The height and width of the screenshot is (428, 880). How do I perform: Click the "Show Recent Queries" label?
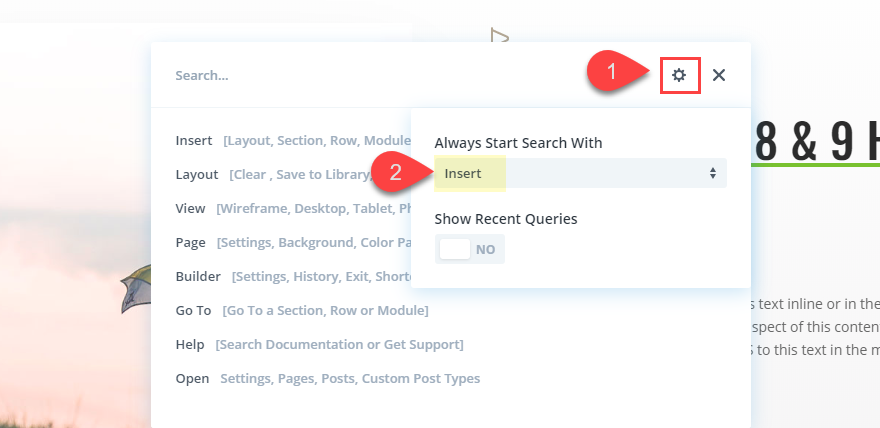click(x=506, y=218)
